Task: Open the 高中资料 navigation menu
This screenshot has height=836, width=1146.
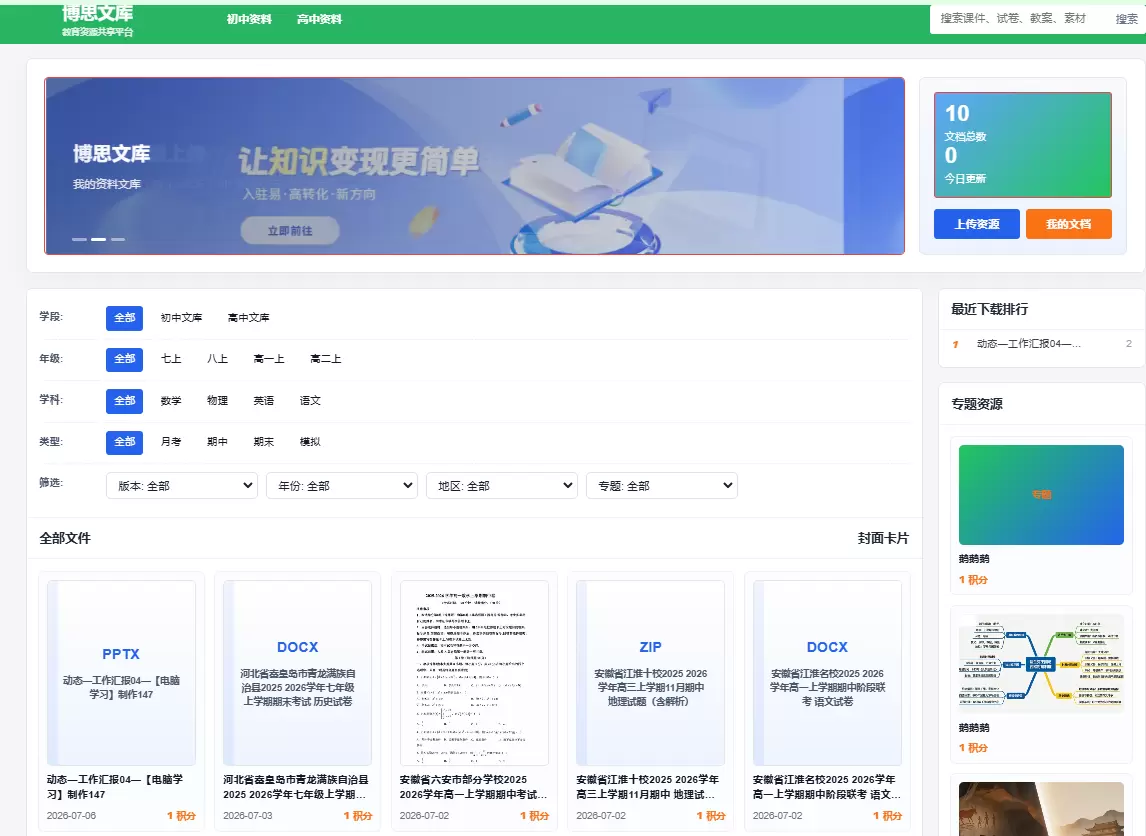Action: (x=319, y=19)
